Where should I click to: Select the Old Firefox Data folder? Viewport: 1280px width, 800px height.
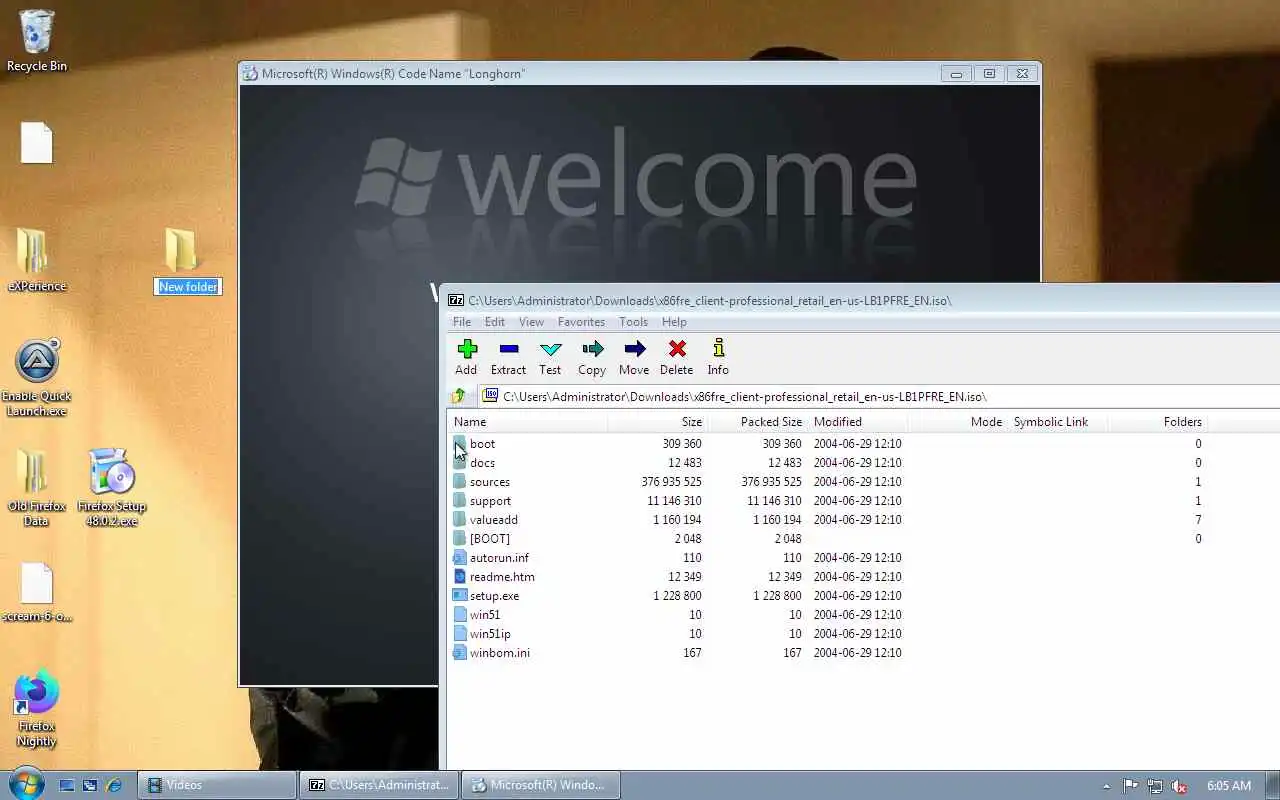[x=36, y=488]
